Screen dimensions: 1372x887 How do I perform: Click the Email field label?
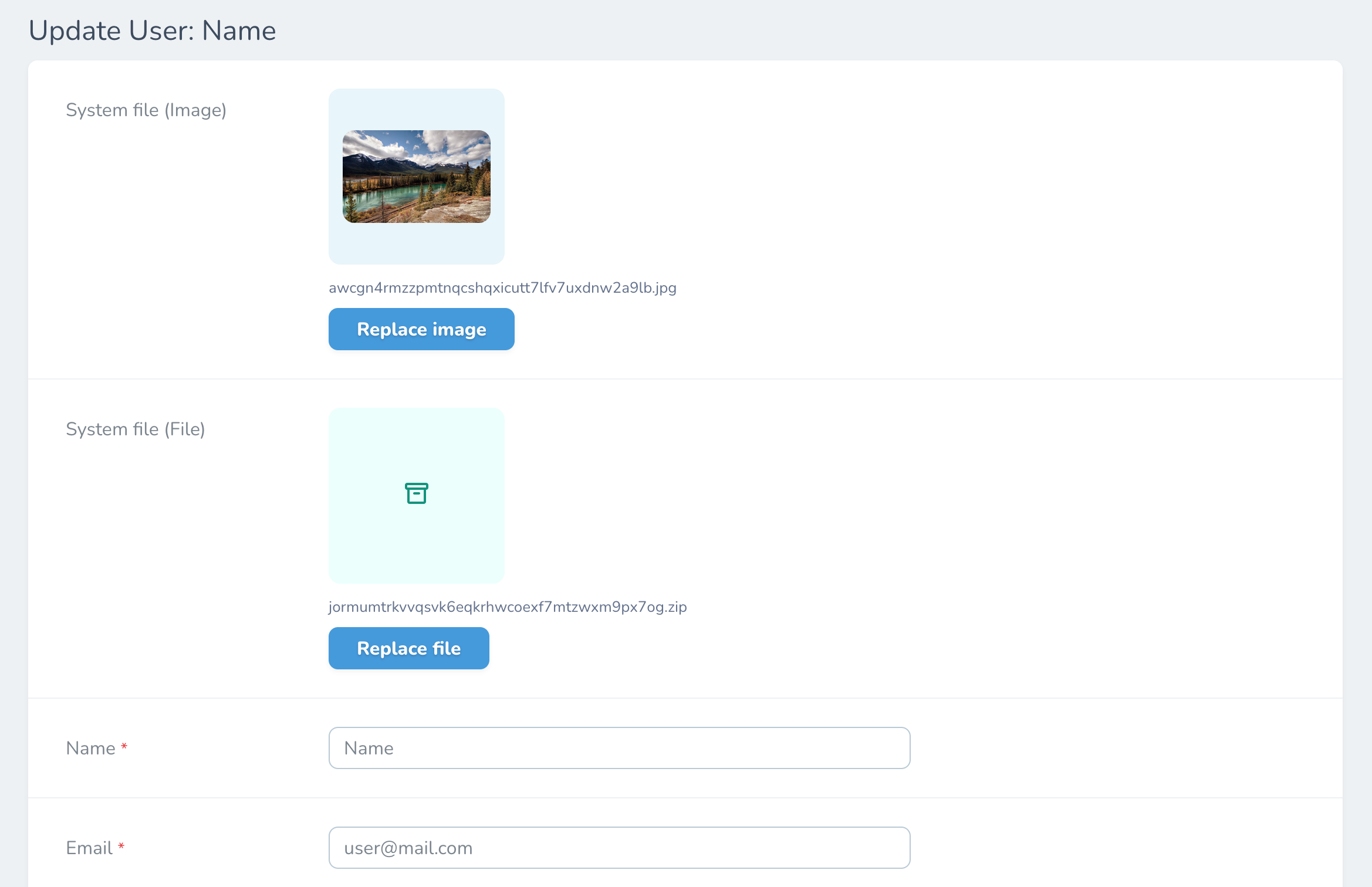[x=89, y=847]
